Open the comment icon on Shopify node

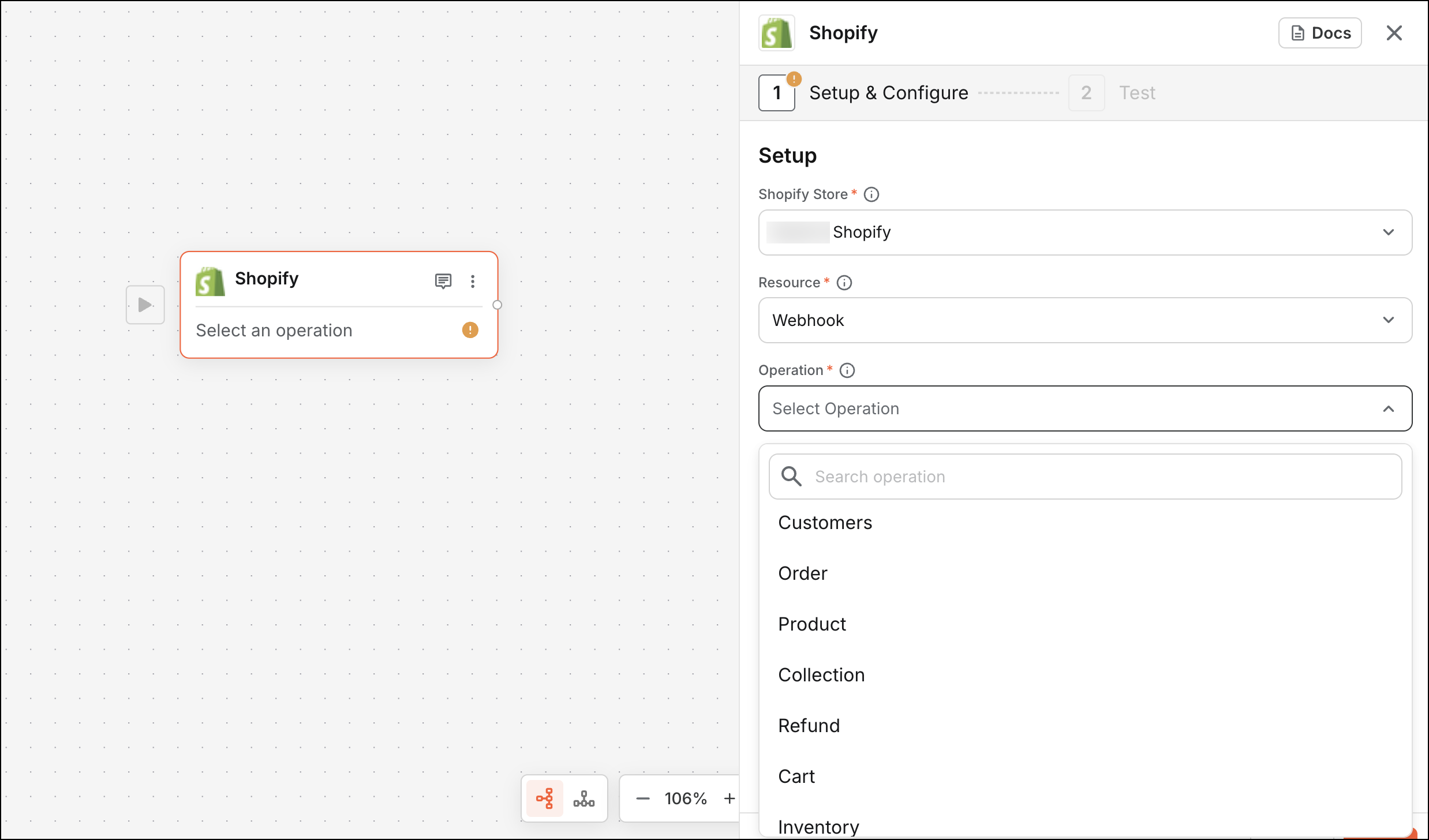click(443, 281)
